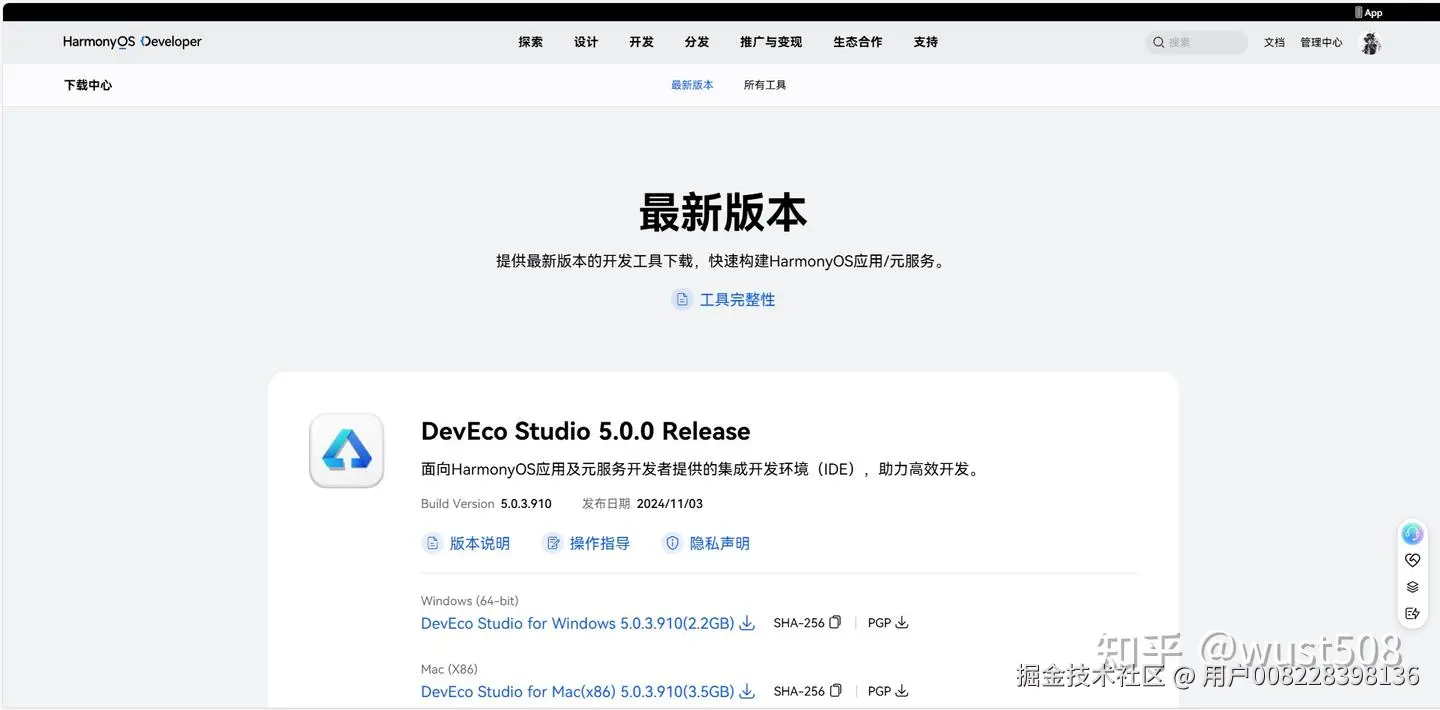Click the stacked layers floating icon
This screenshot has height=710, width=1440.
click(x=1412, y=587)
